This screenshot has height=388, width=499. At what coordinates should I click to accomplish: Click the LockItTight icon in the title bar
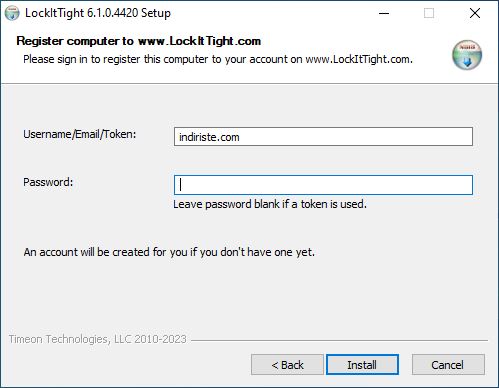coord(12,13)
